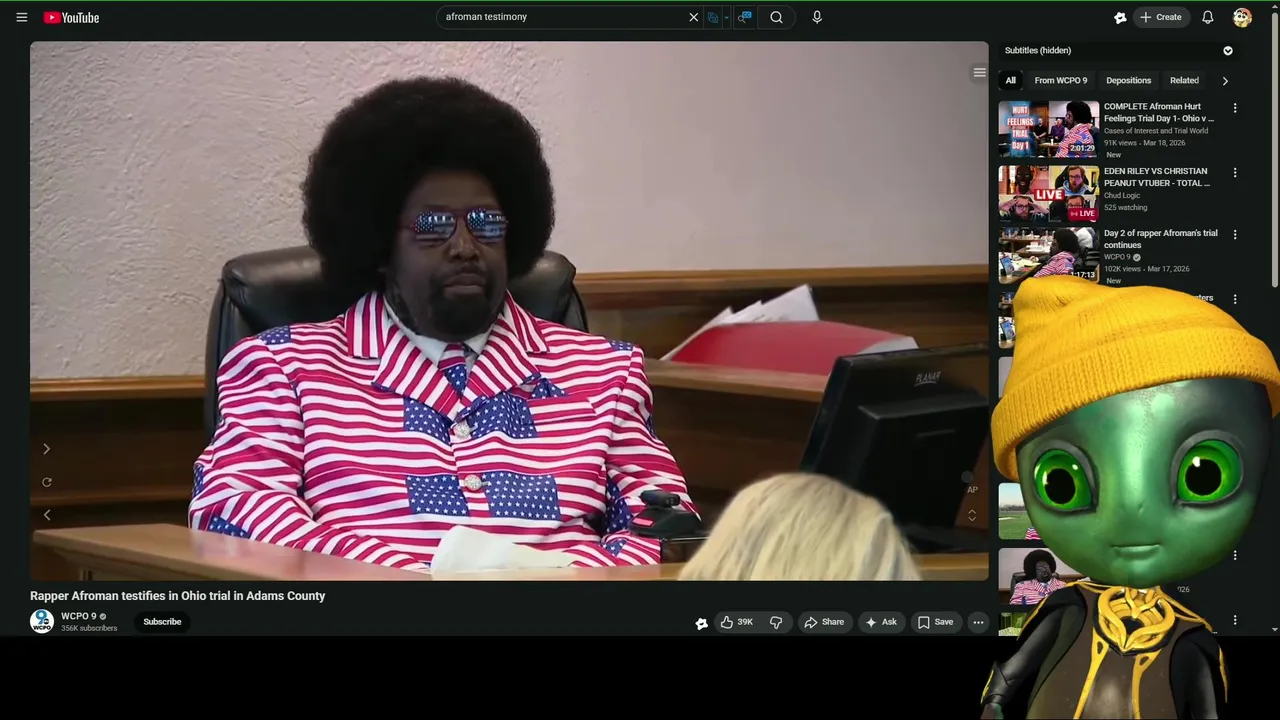
Task: Open menu for Day 2 Afroman trial video
Action: tap(1235, 234)
